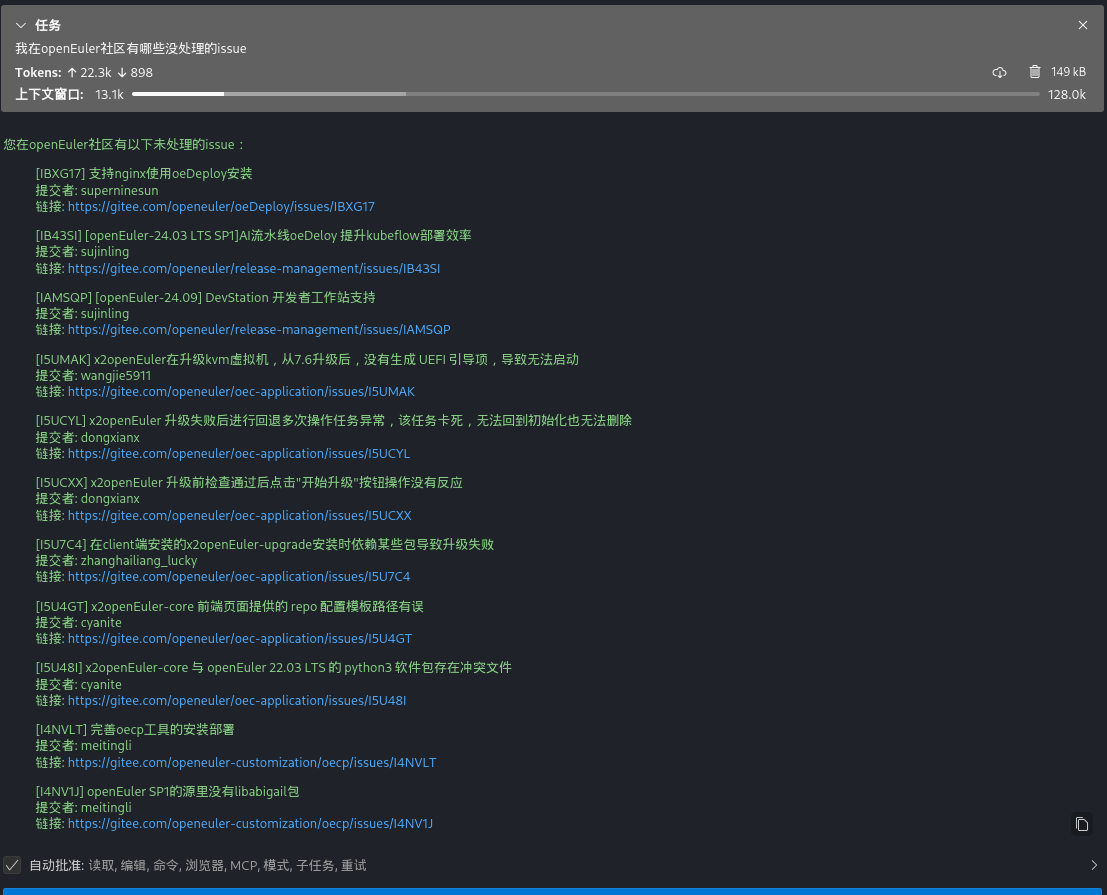This screenshot has width=1107, height=895.
Task: Click submitter name zhanghailiang_lucky
Action: [139, 560]
